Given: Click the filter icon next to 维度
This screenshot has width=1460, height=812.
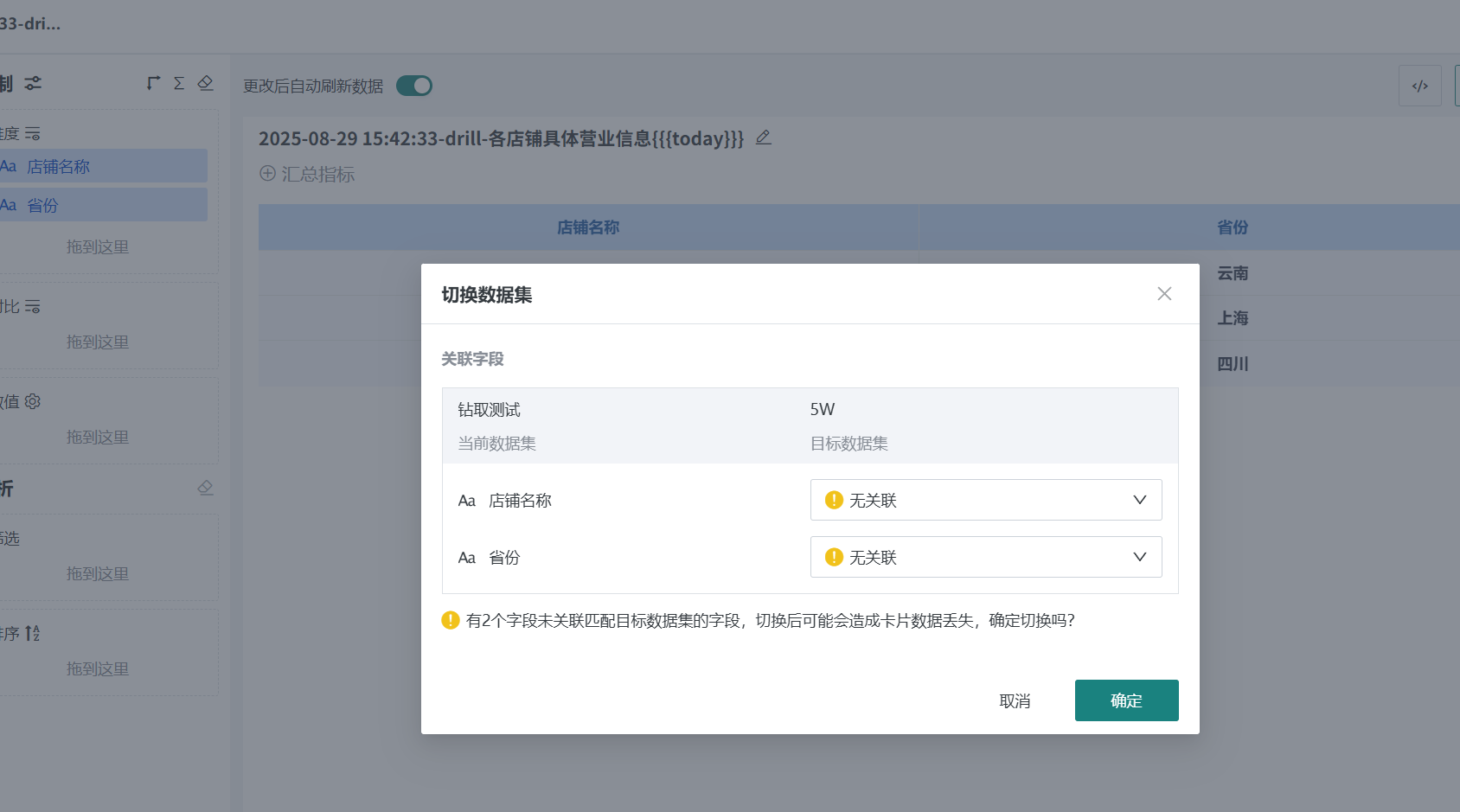Looking at the screenshot, I should [x=32, y=133].
